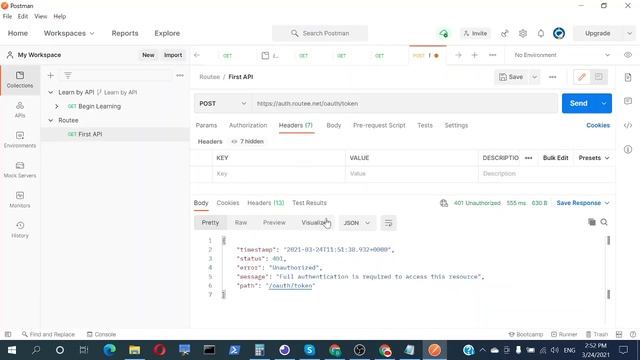The width and height of the screenshot is (640, 360).
Task: Open the No Environment dropdown
Action: click(562, 55)
